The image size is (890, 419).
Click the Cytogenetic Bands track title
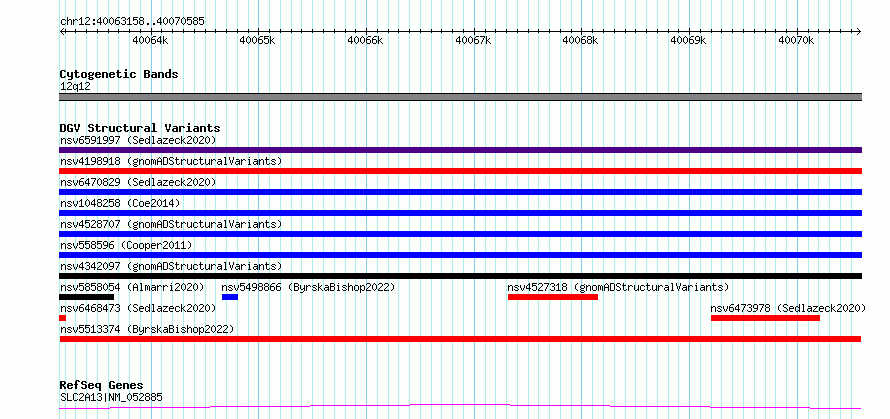click(x=119, y=74)
